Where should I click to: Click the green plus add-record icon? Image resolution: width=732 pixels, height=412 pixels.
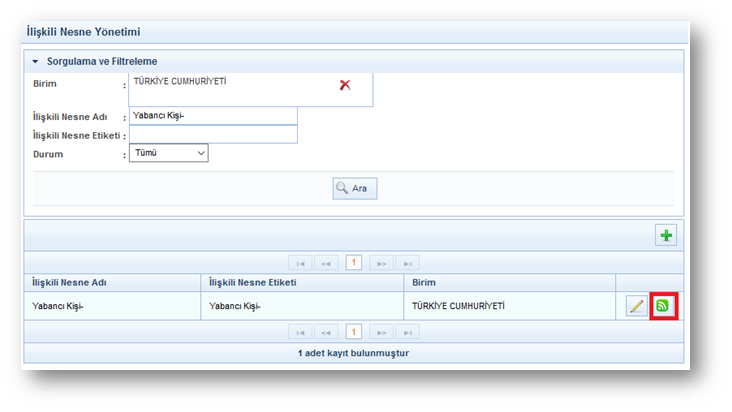[x=666, y=235]
